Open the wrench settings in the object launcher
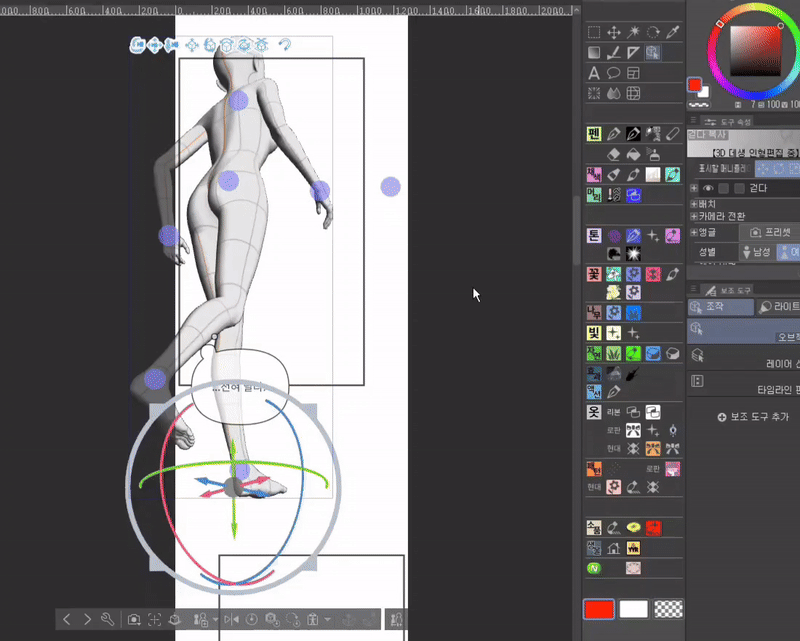800x641 pixels. click(107, 619)
